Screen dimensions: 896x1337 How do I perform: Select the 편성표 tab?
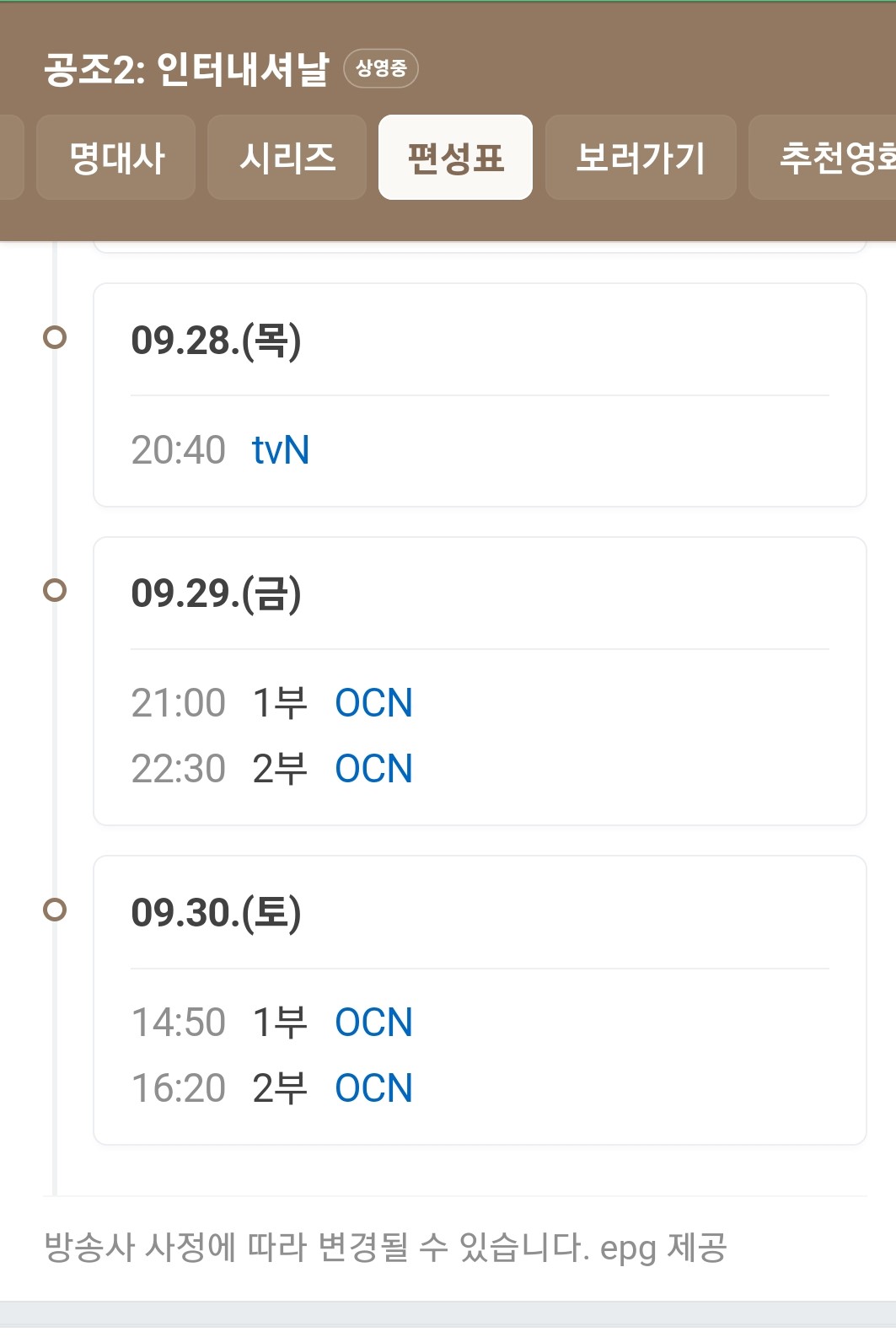[455, 158]
